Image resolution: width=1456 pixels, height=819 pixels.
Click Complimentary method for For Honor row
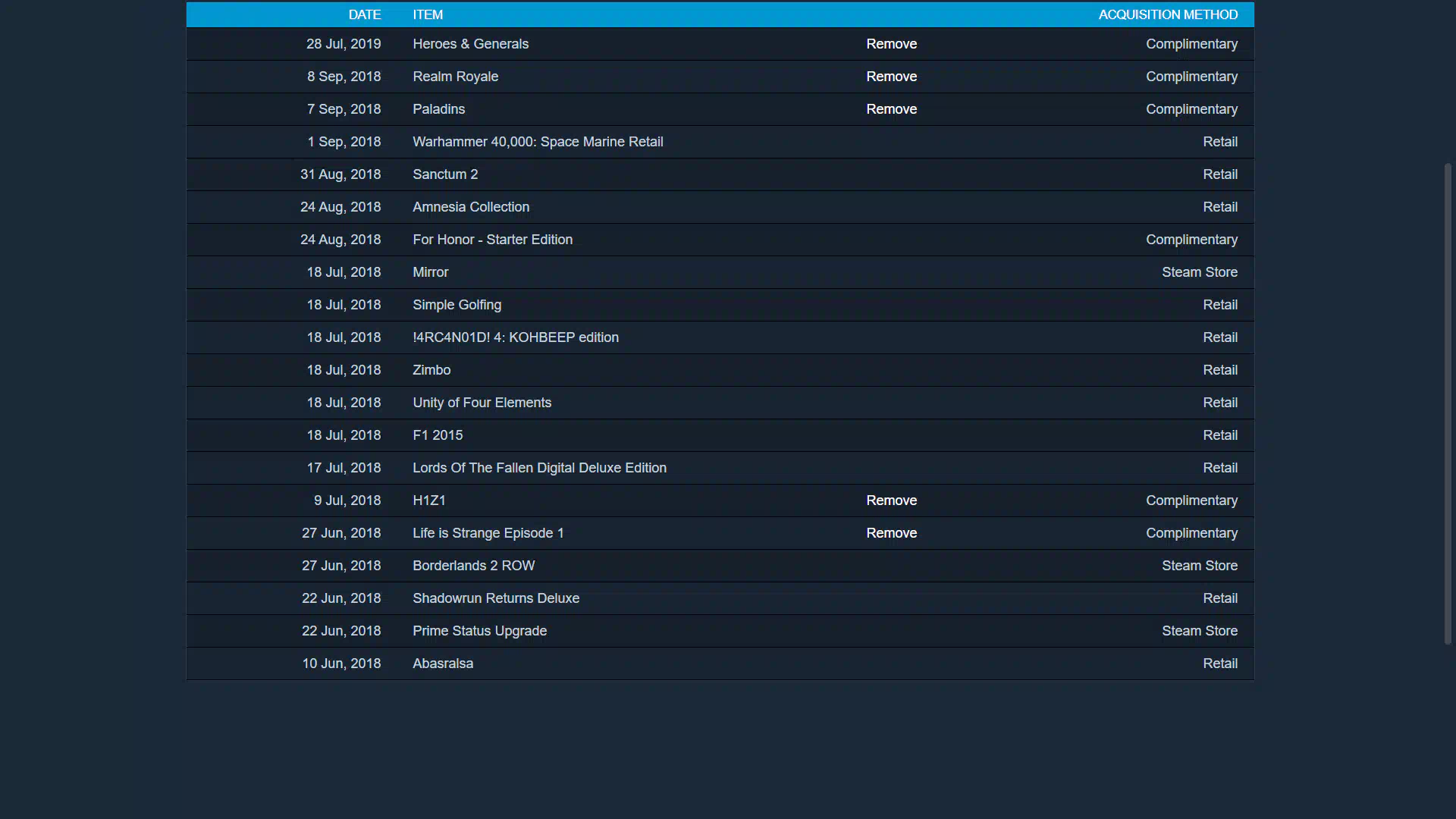(x=1191, y=240)
